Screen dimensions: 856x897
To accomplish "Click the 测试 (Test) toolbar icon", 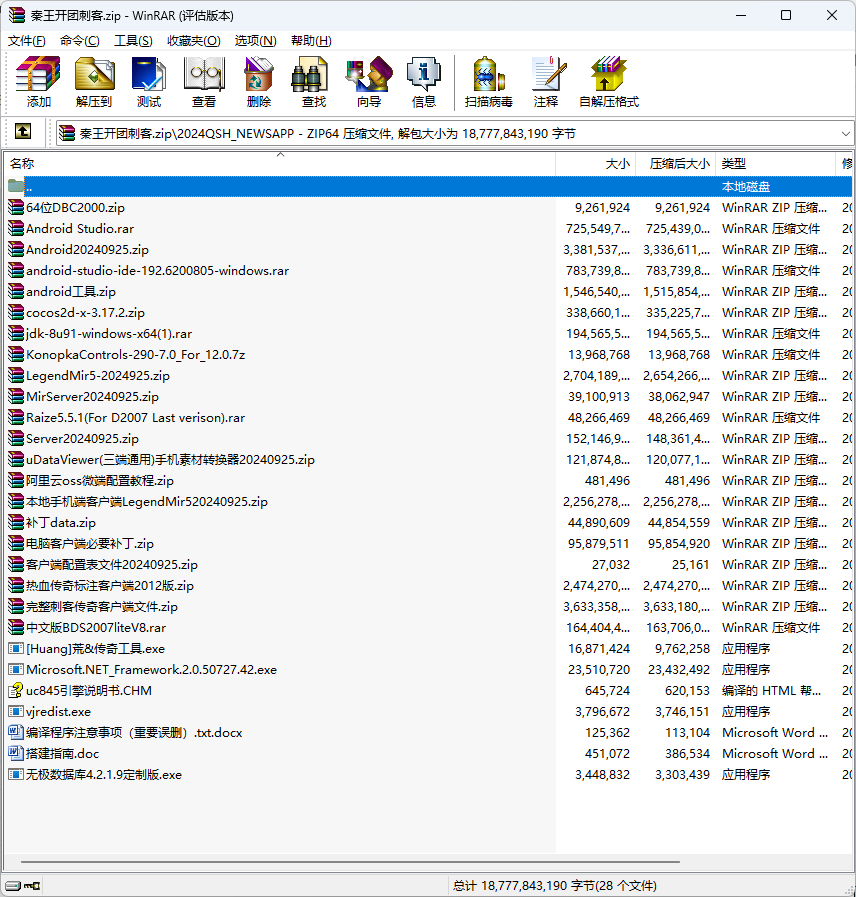I will [x=149, y=82].
